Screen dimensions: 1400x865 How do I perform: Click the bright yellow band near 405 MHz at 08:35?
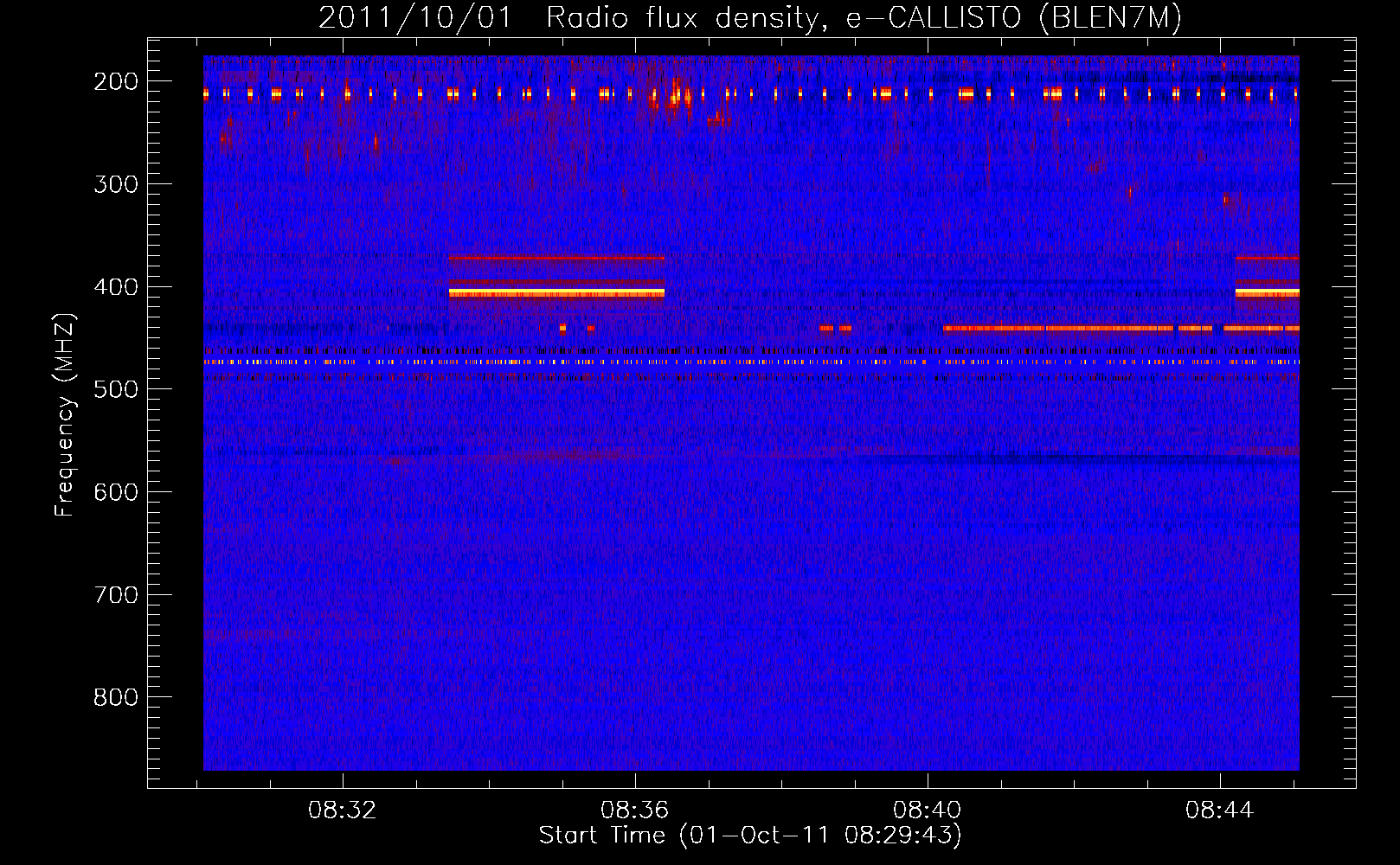point(556,293)
